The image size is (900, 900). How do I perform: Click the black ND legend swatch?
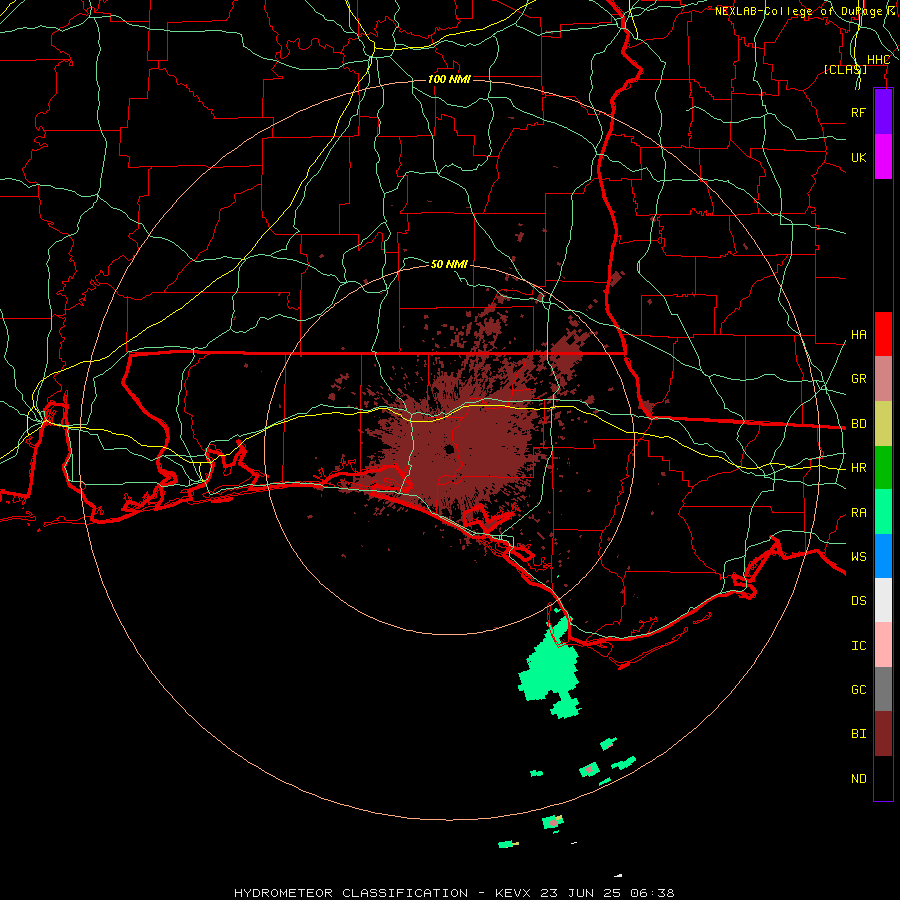coord(883,778)
